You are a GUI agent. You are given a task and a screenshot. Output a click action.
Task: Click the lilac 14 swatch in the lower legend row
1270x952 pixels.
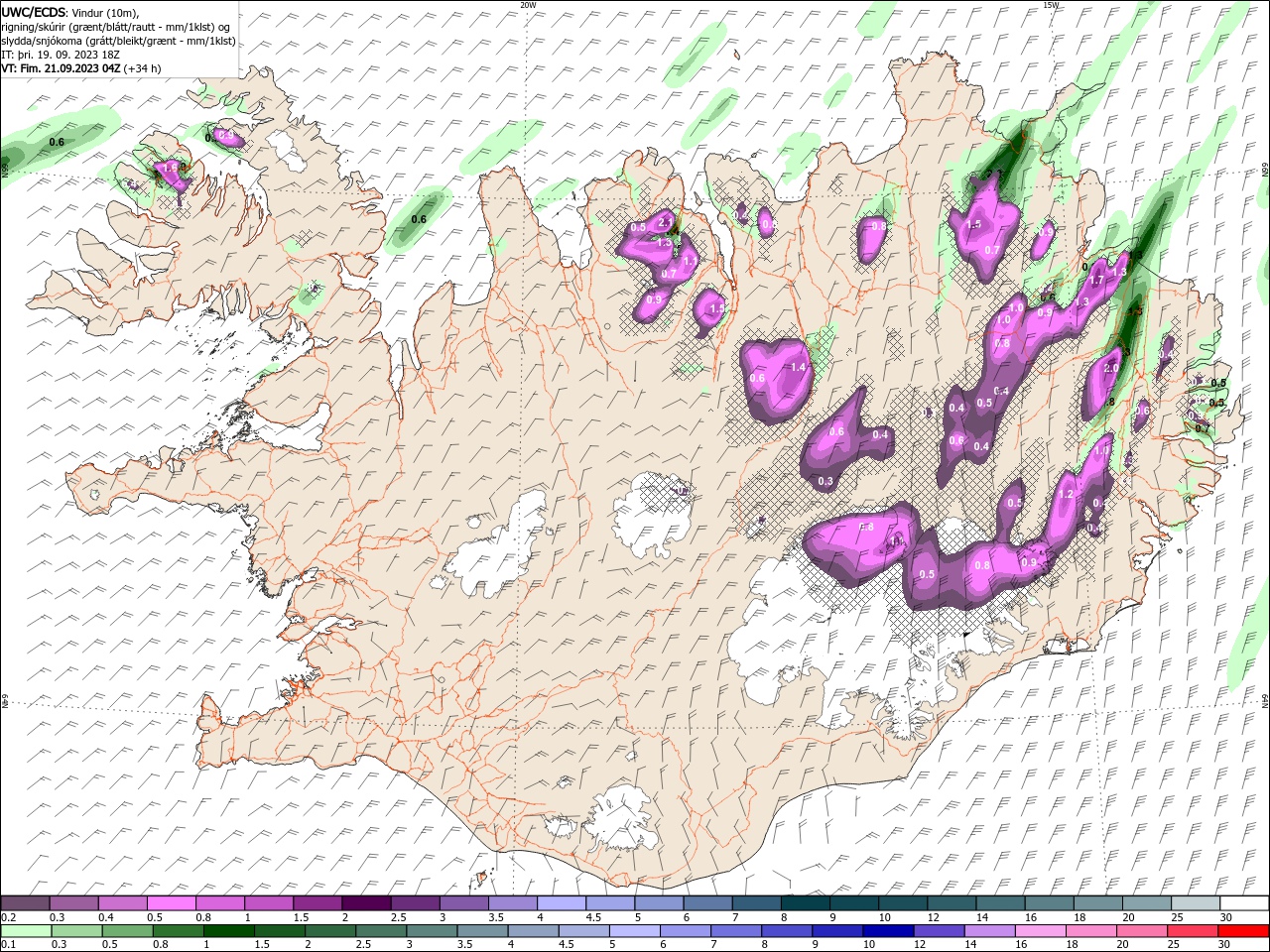pyautogui.click(x=989, y=931)
